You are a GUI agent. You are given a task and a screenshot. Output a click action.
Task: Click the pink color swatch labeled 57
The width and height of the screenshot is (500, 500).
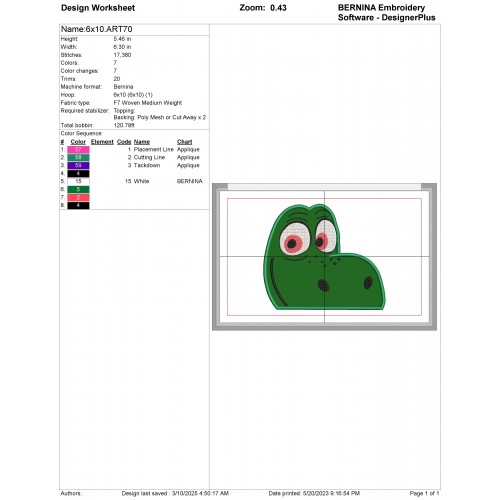tap(78, 150)
